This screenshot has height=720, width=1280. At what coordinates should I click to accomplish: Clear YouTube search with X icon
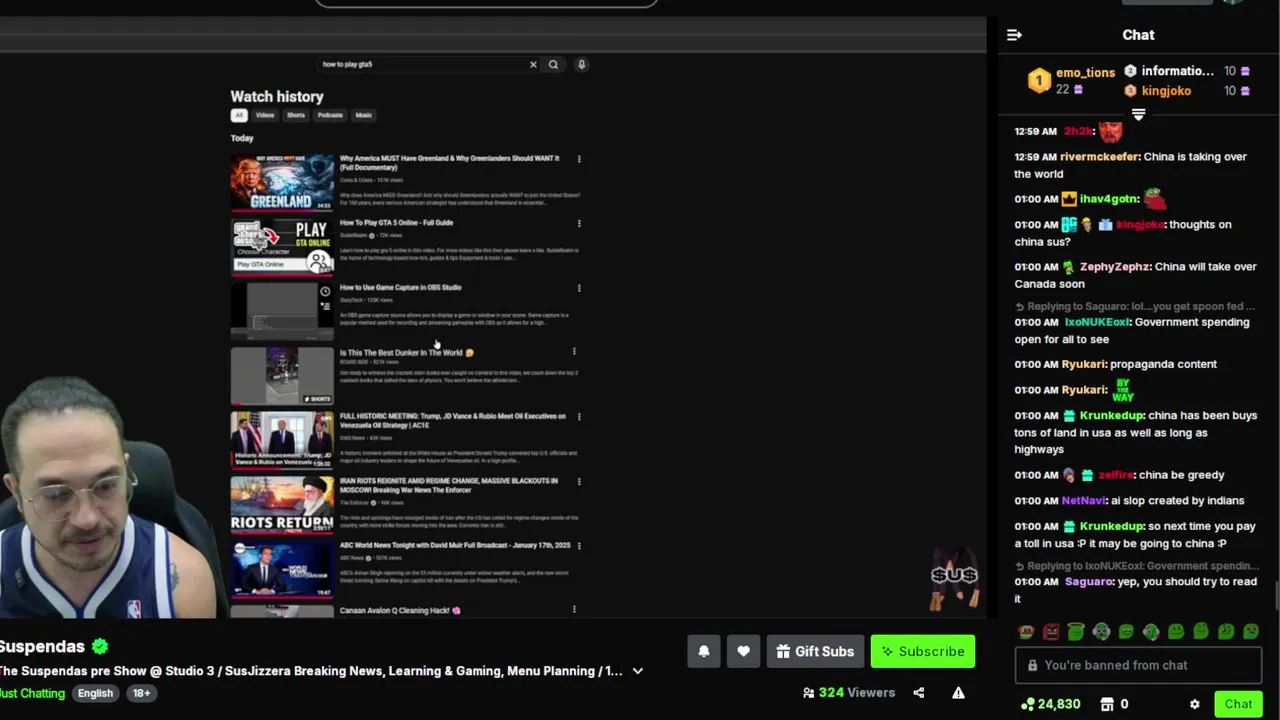[533, 64]
